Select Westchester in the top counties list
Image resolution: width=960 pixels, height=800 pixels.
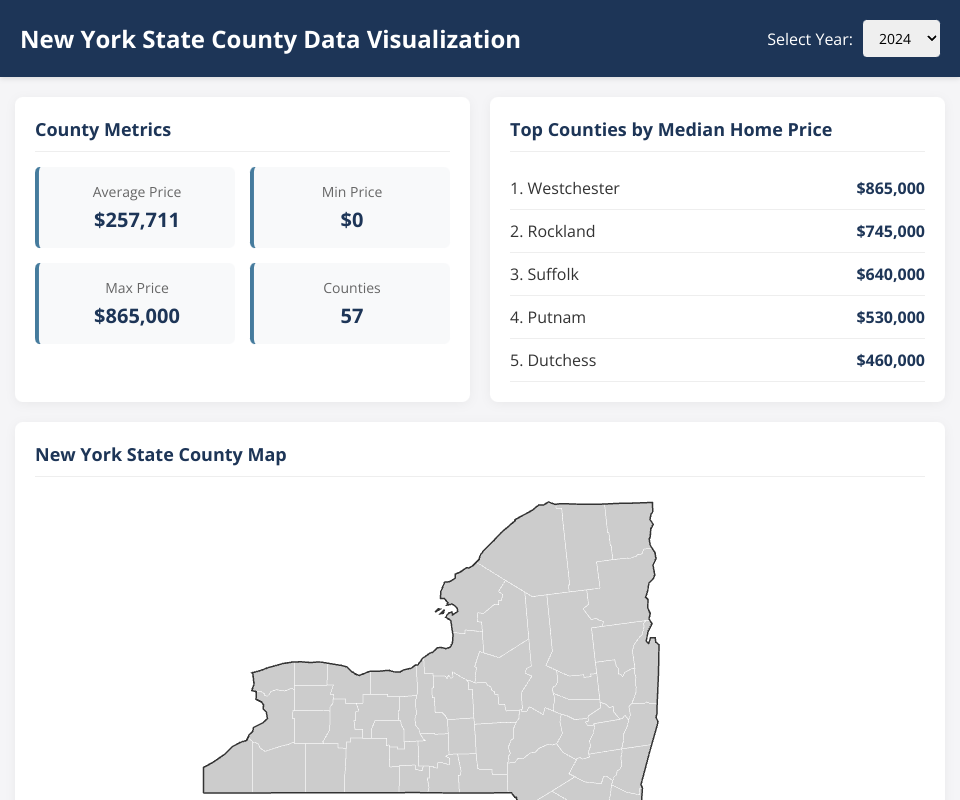tap(573, 188)
